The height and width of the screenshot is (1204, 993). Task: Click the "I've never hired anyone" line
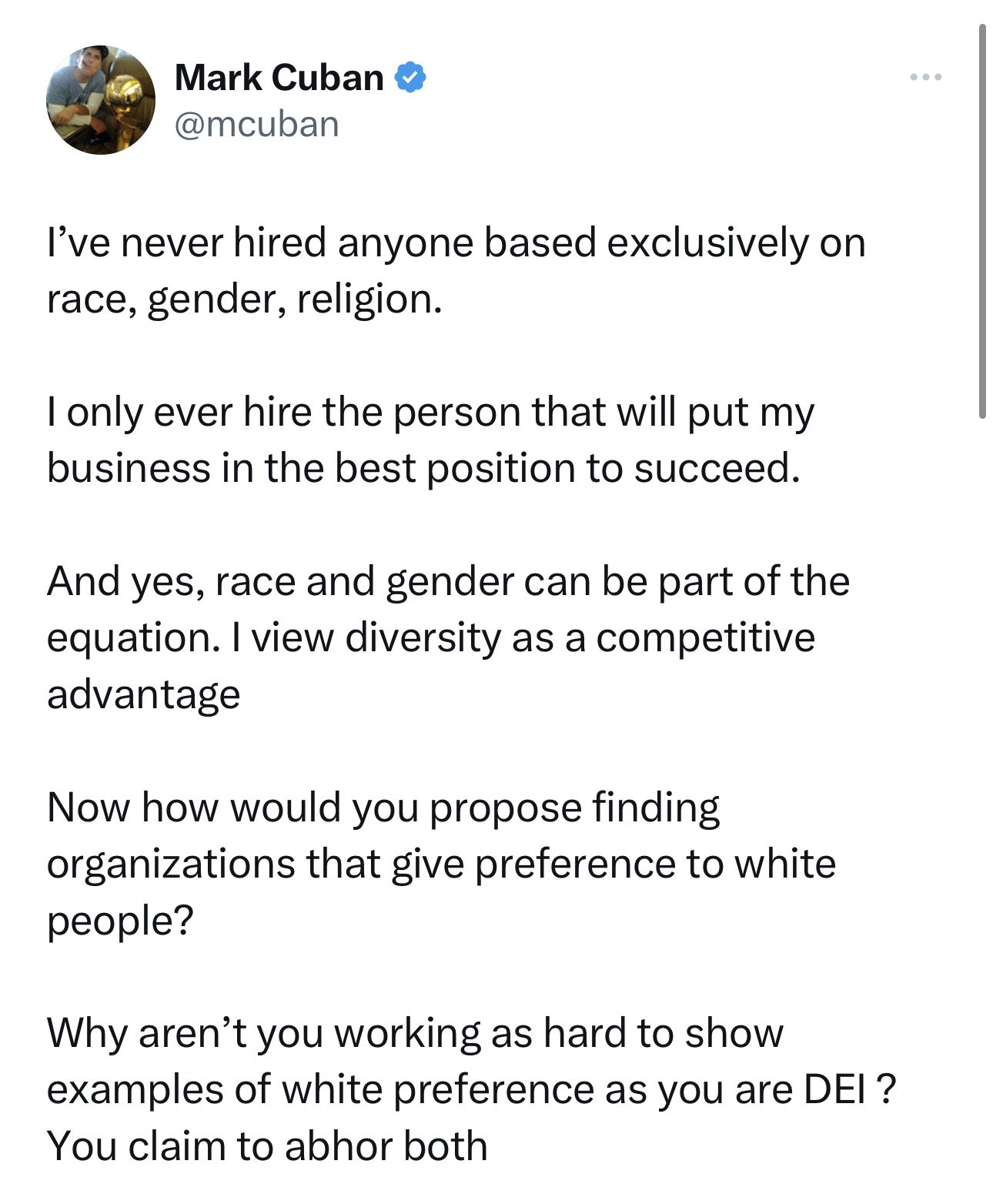[x=456, y=242]
